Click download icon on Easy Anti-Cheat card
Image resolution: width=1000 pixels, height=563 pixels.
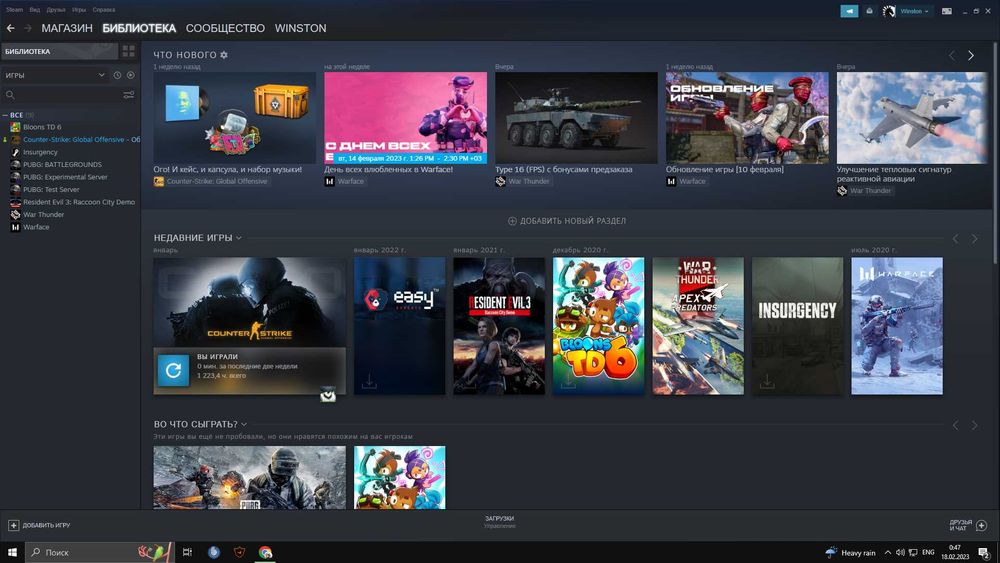pyautogui.click(x=369, y=381)
